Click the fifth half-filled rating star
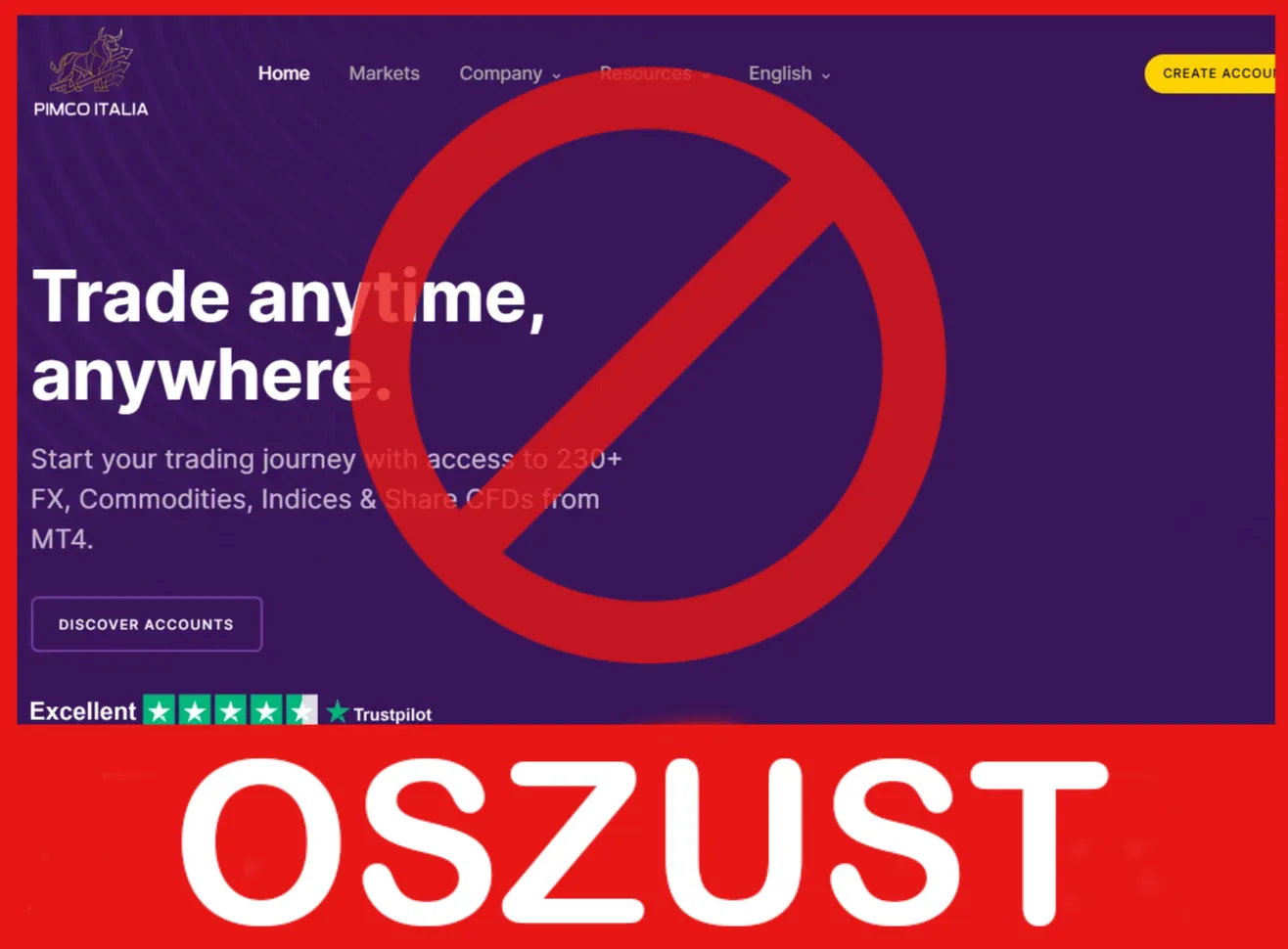The image size is (1288, 949). pos(301,710)
